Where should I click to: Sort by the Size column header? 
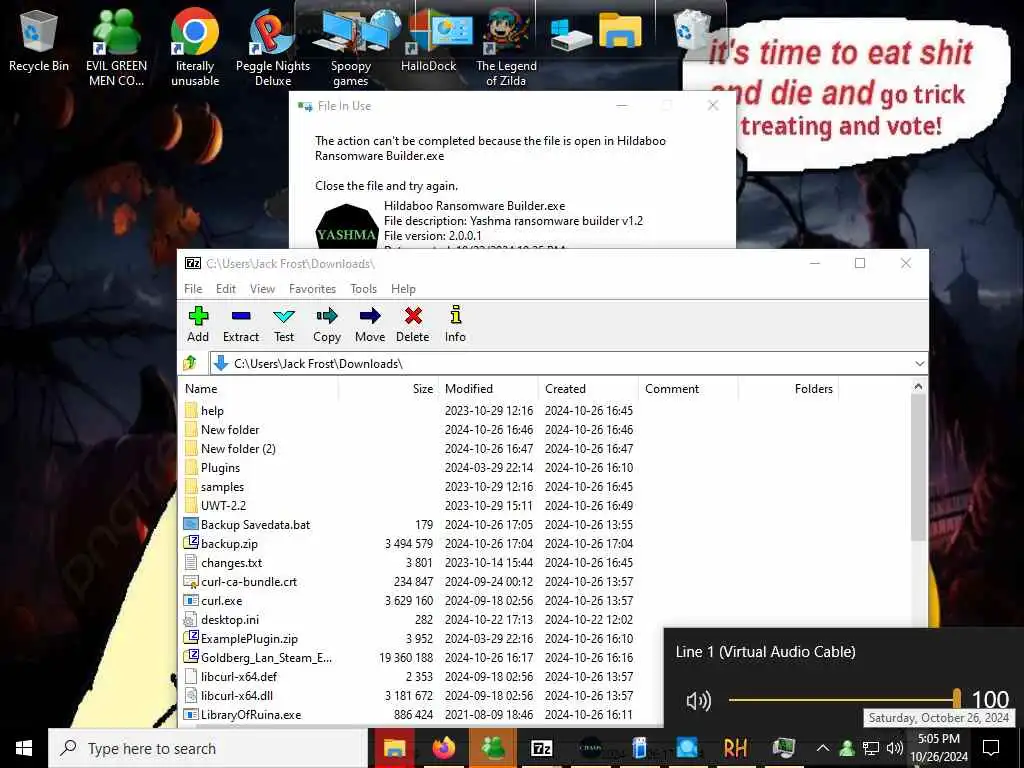tap(389, 389)
